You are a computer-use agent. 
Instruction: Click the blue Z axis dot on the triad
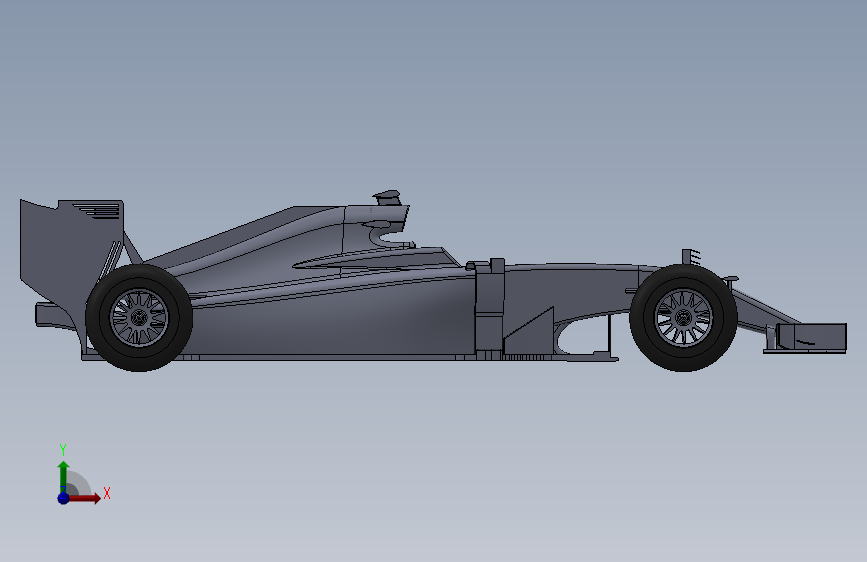point(63,498)
